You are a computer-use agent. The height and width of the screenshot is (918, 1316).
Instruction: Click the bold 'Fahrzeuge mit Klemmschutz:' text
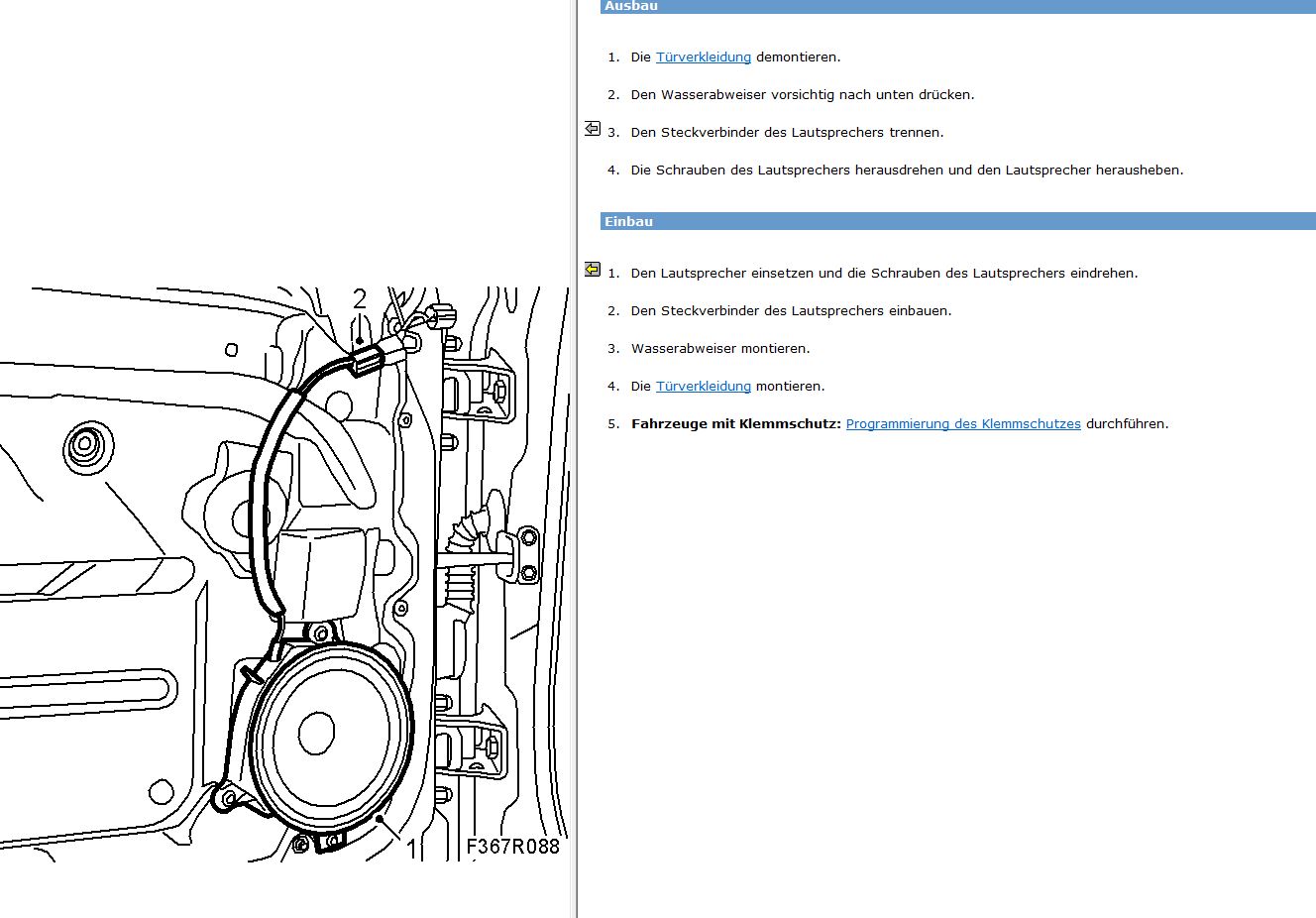tap(736, 424)
